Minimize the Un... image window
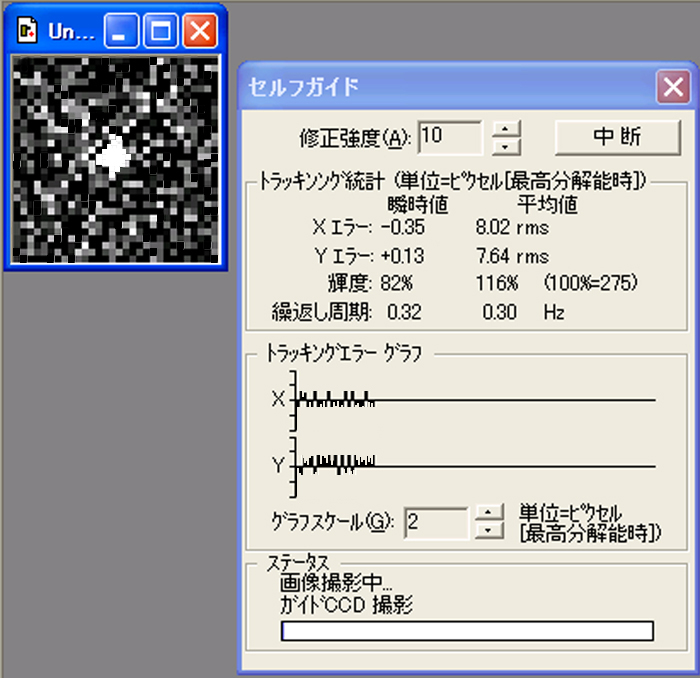Viewport: 700px width, 678px height. point(121,30)
